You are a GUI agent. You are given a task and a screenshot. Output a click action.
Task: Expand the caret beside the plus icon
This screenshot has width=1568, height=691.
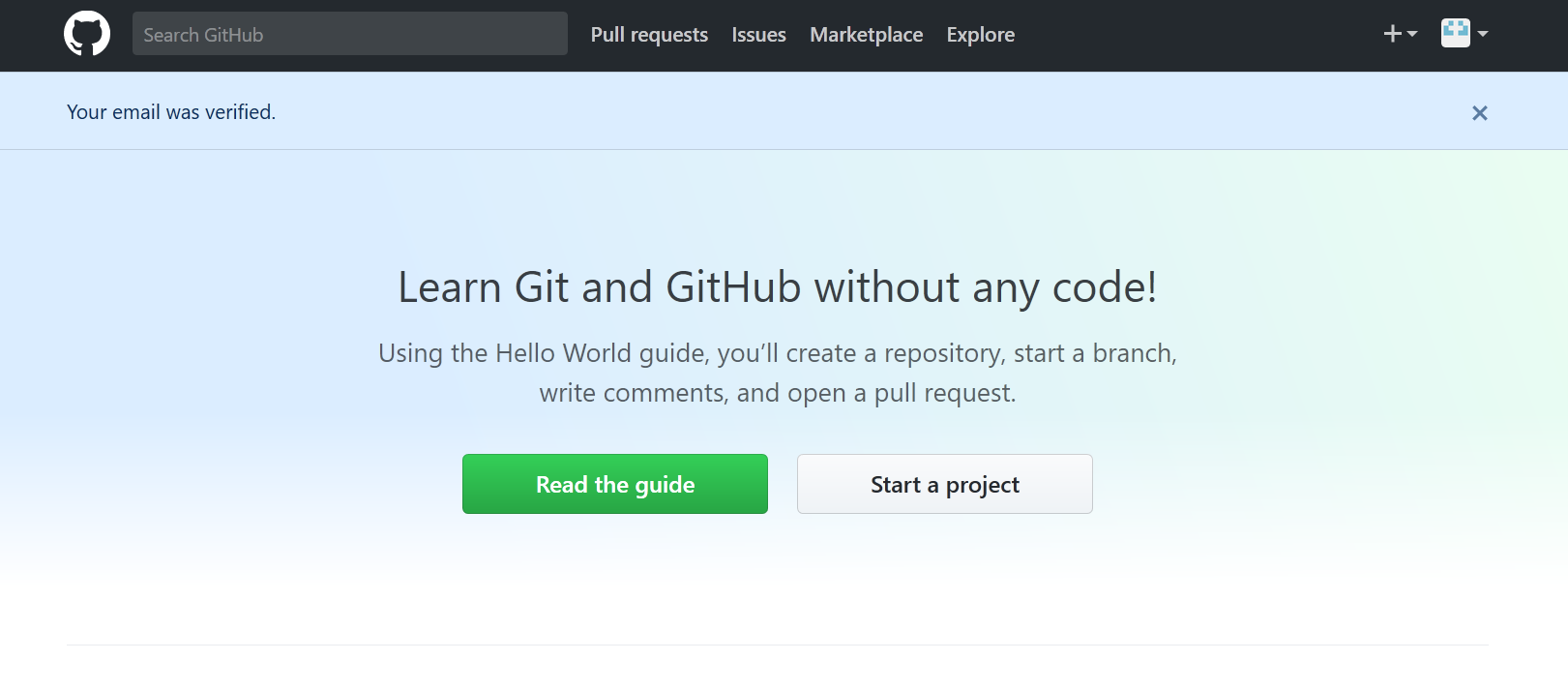(1412, 34)
